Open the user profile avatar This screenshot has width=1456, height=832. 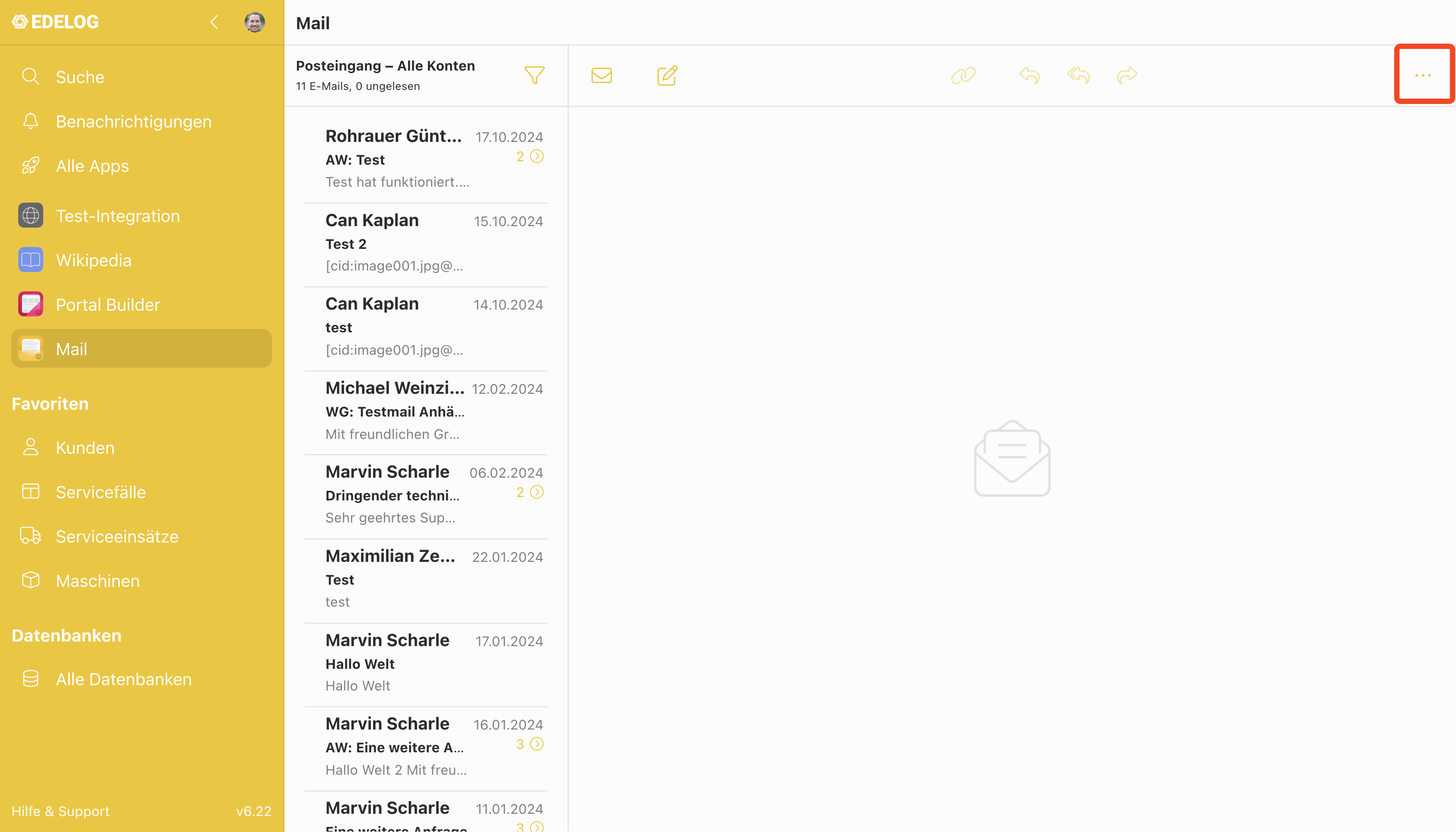point(254,22)
